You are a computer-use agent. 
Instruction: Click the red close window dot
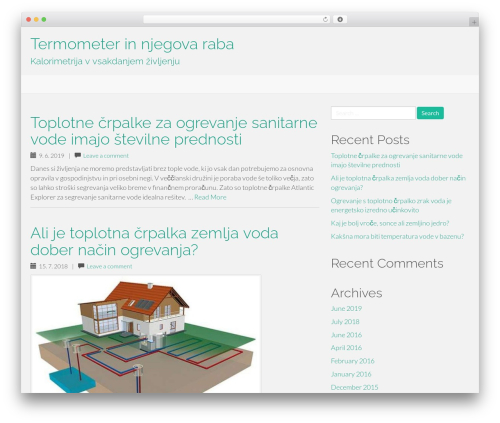29,20
